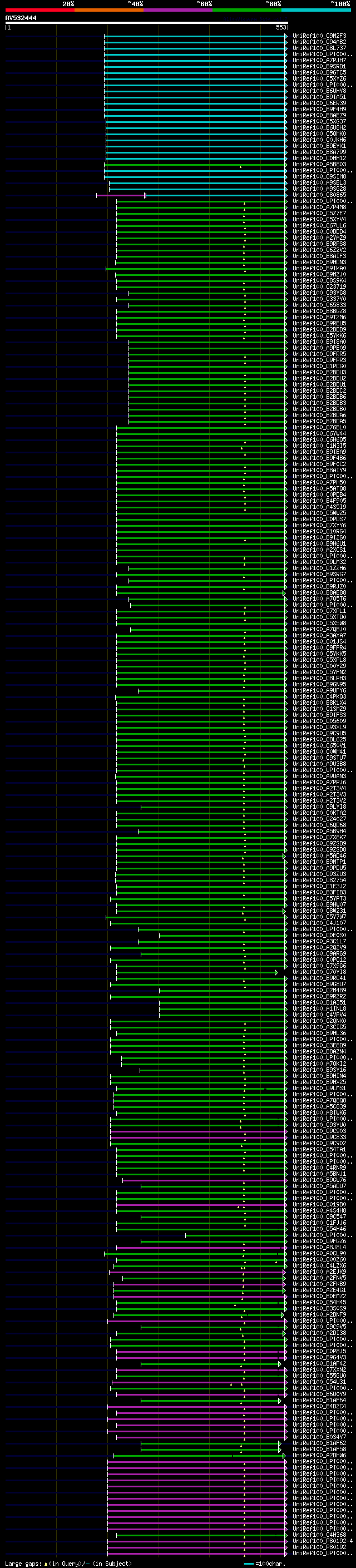The image size is (356, 1568).
Task: Select the UniRef100_A9SG28 hit label
Action: tap(319, 189)
